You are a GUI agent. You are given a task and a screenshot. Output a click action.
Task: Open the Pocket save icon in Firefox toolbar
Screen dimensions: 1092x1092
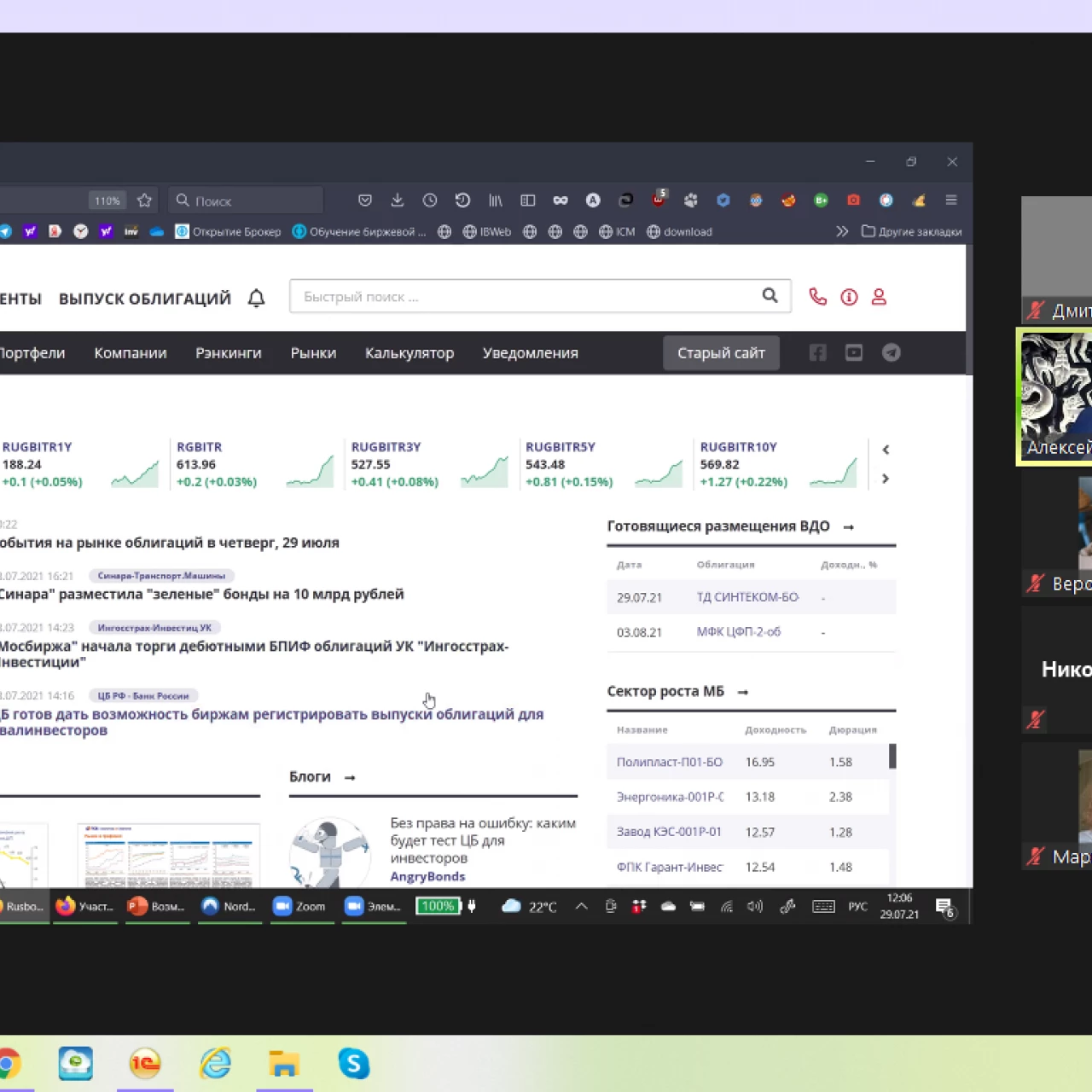[365, 200]
